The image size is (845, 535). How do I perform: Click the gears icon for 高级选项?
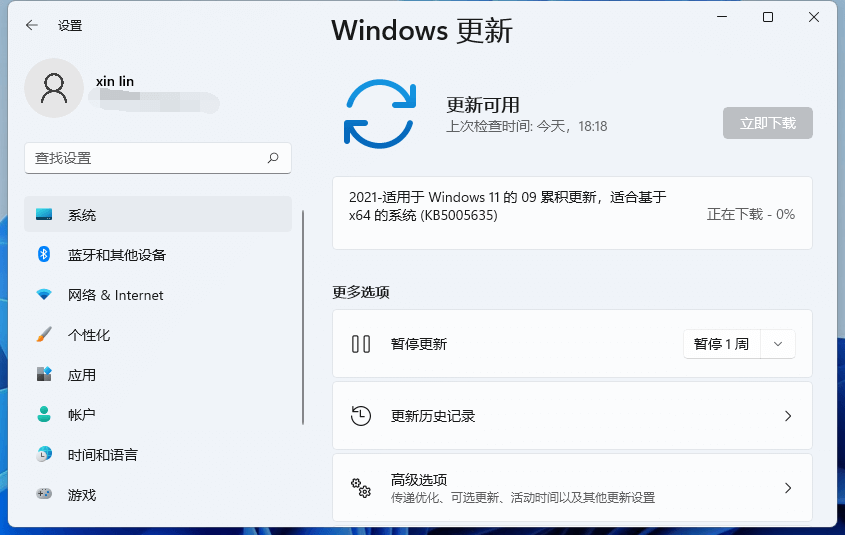[x=361, y=488]
